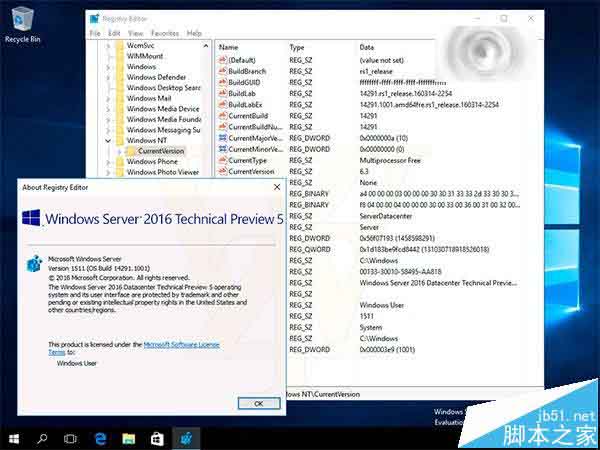
Task: Select the CurrentVersion tree key
Action: [161, 151]
